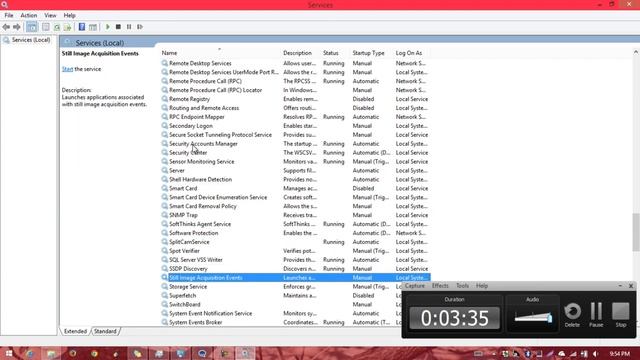Open the recorder Tools menu
Viewport: 640px width, 360px height.
pyautogui.click(x=462, y=286)
